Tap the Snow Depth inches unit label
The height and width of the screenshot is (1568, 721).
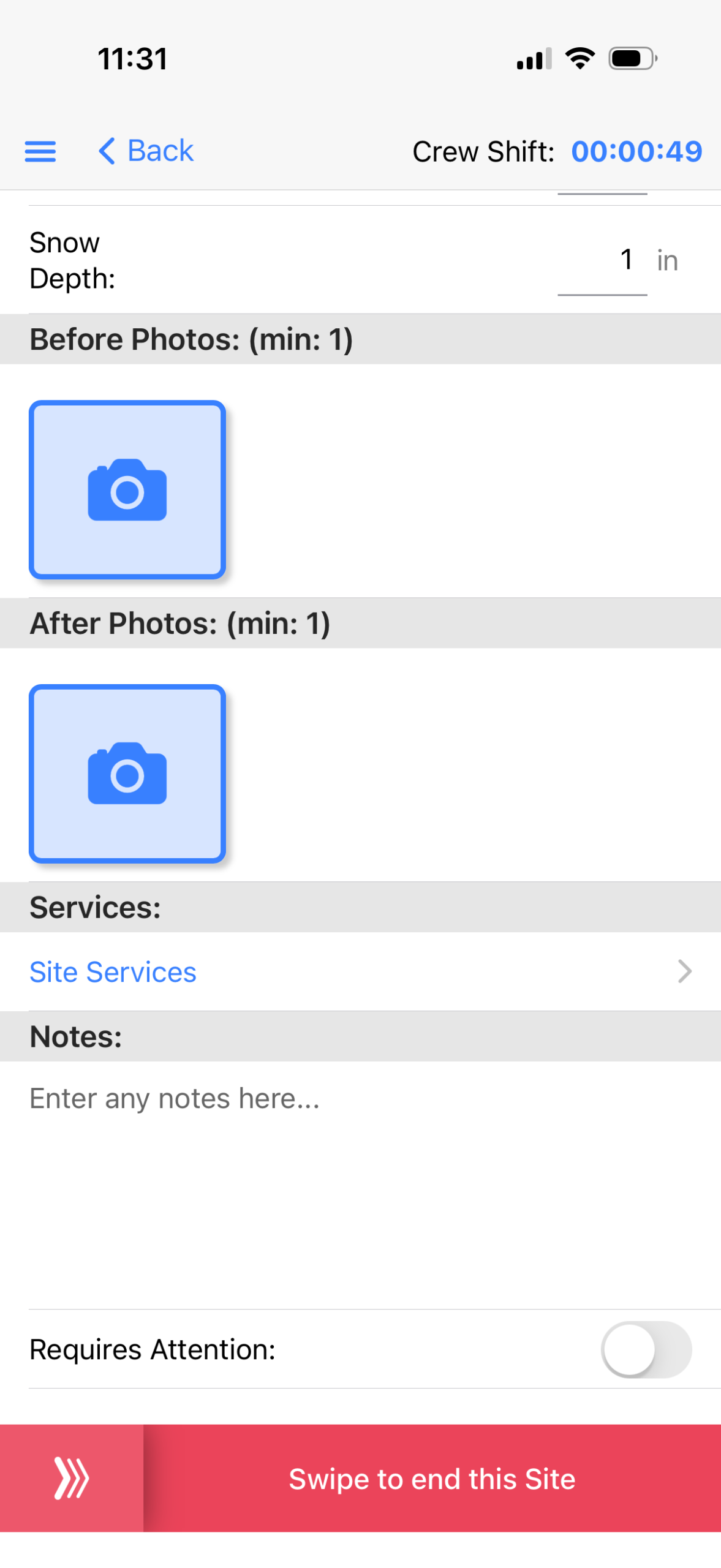[x=667, y=260]
